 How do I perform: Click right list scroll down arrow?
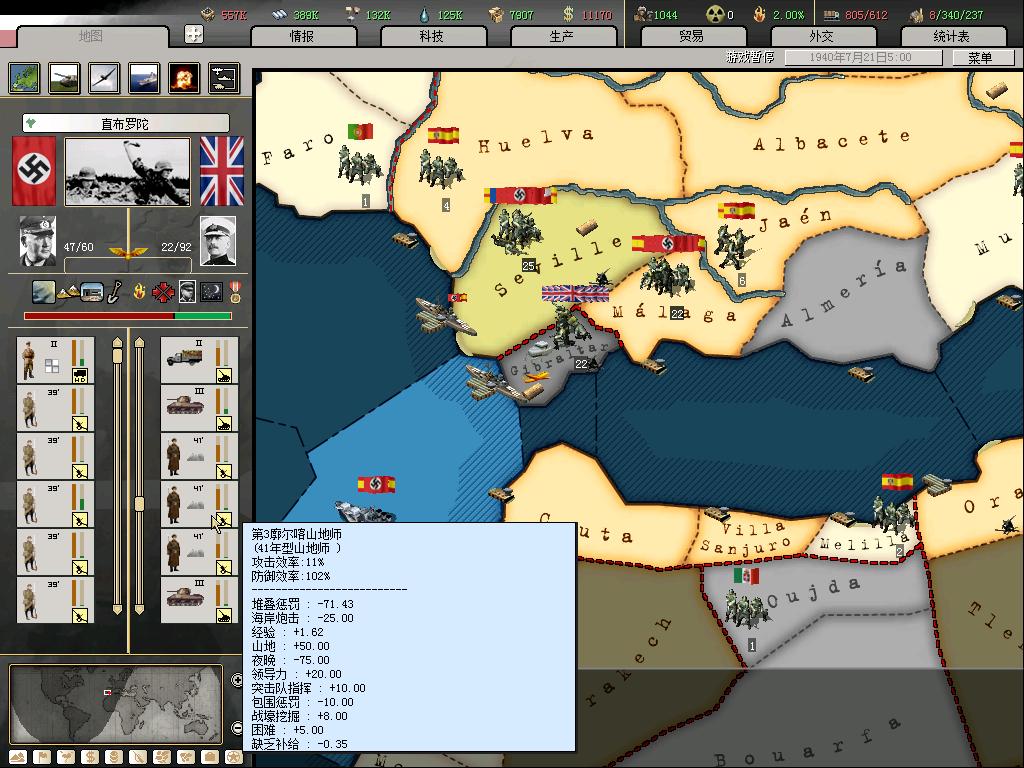[x=139, y=610]
